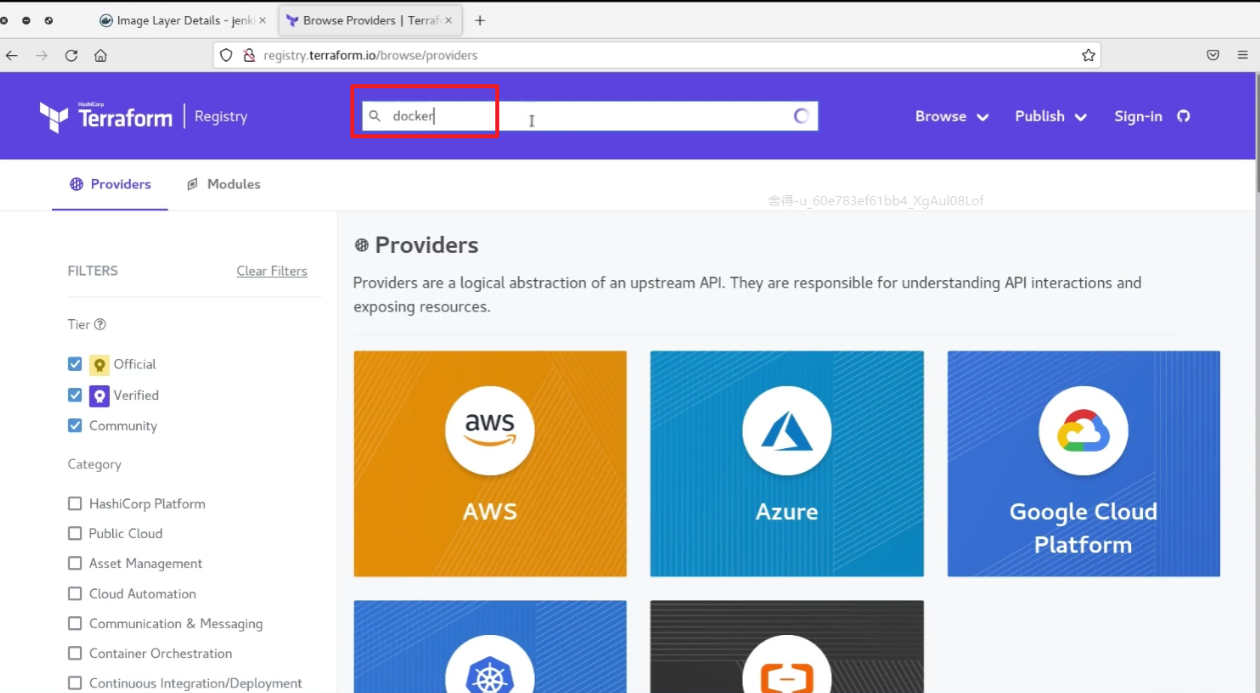Image resolution: width=1260 pixels, height=693 pixels.
Task: Close the Image Layer Details tab
Action: (263, 20)
